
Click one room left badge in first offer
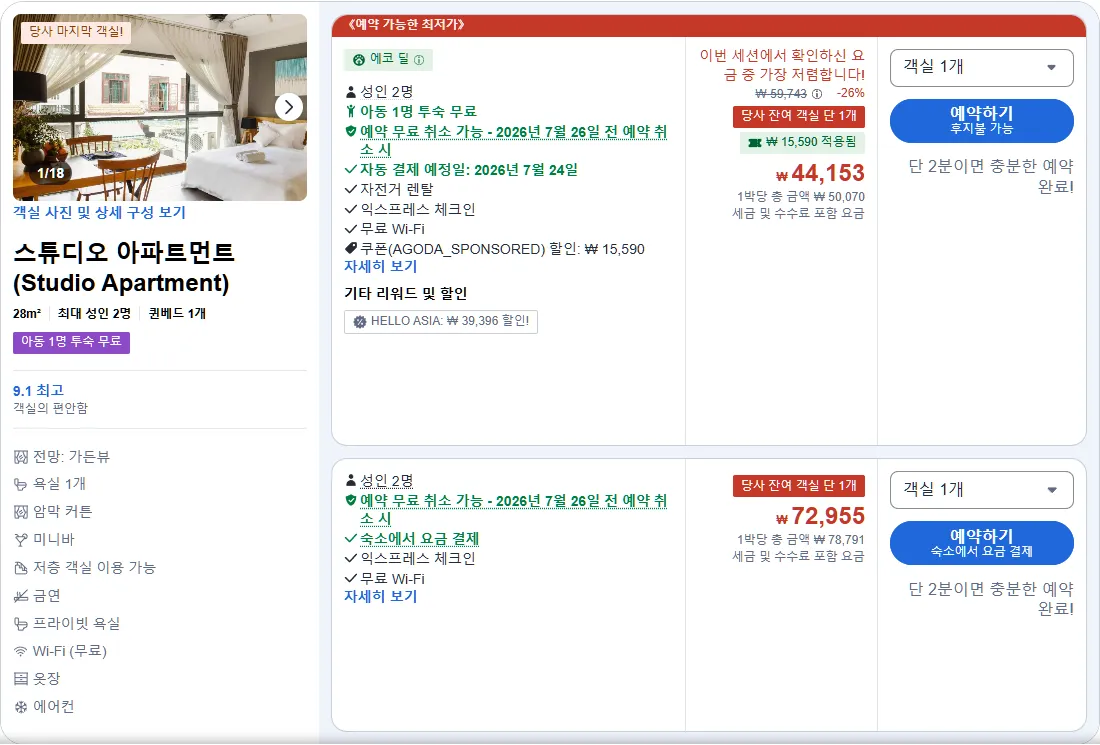(798, 116)
